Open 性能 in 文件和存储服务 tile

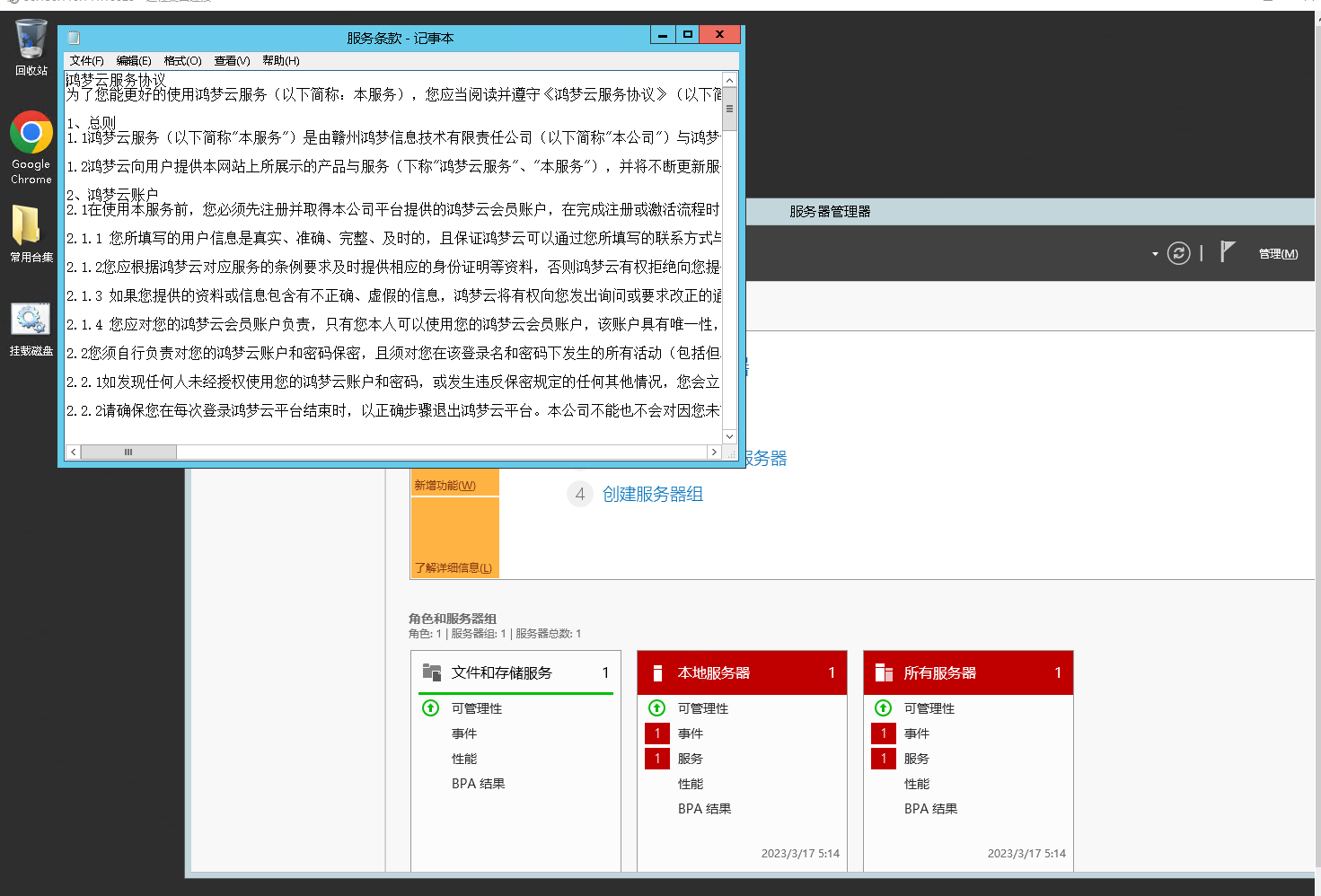tap(464, 759)
